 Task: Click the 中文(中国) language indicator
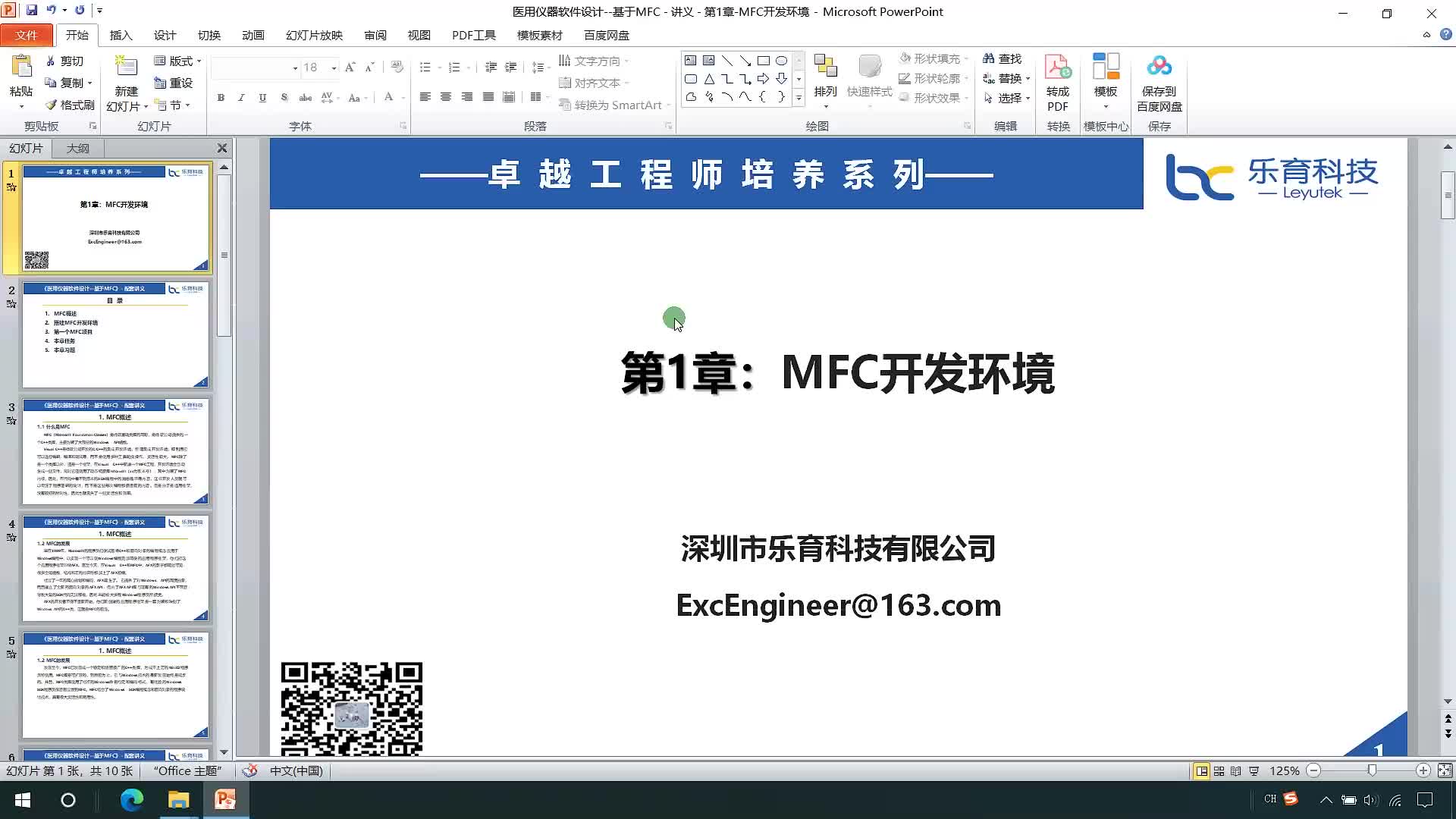tap(296, 770)
